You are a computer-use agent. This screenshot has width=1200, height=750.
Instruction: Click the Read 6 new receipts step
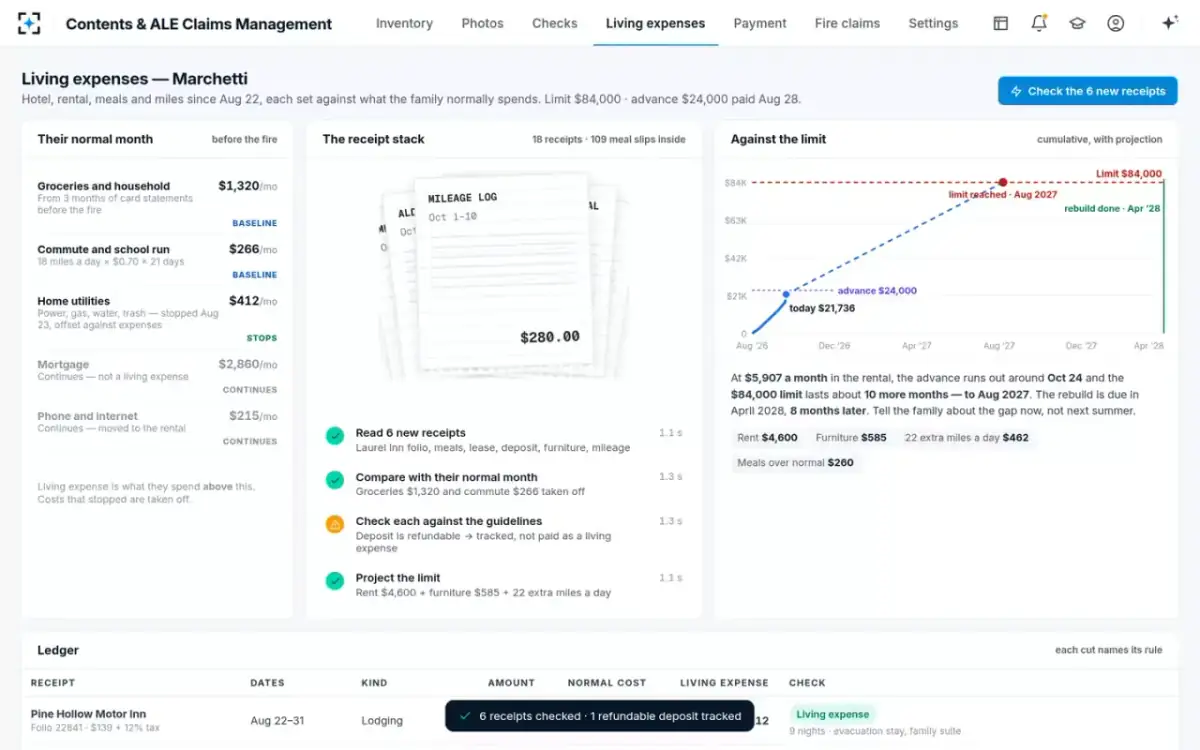click(504, 440)
